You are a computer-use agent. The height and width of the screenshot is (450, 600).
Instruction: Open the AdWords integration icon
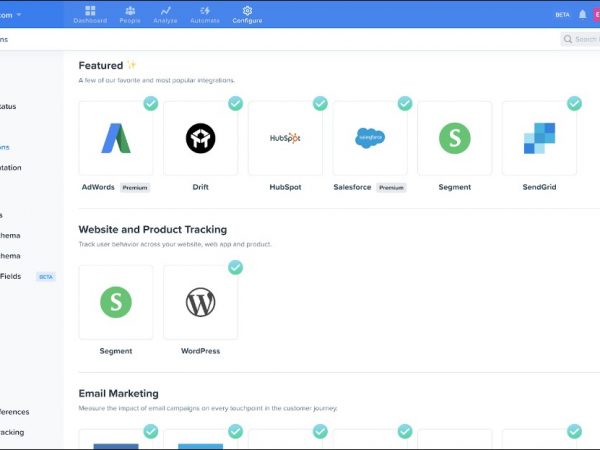coord(115,138)
